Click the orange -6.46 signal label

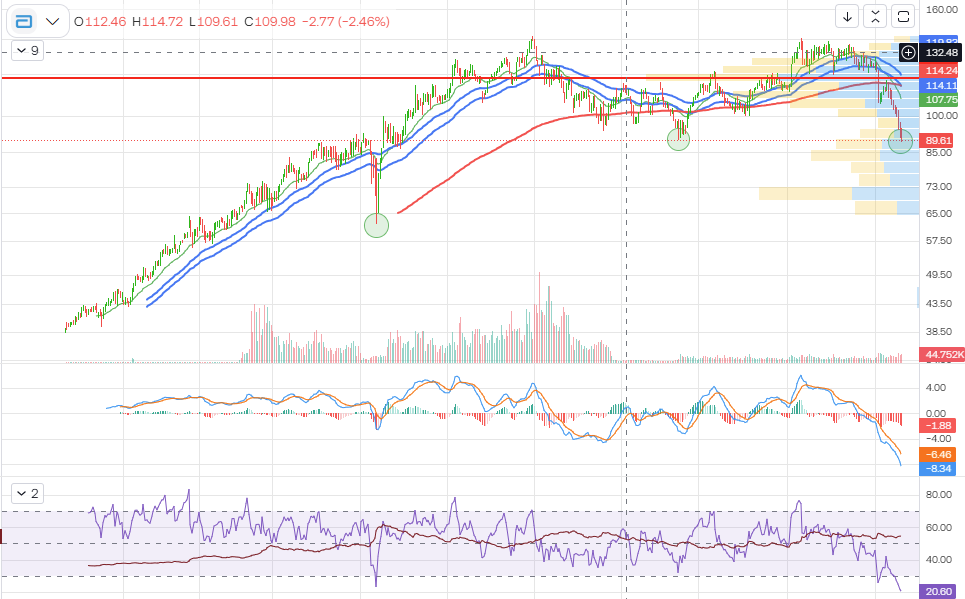click(x=937, y=454)
